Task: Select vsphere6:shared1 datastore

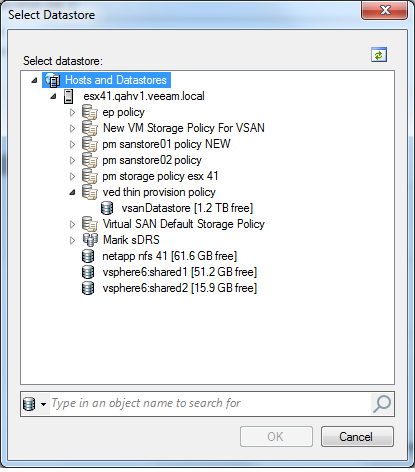Action: tap(180, 272)
